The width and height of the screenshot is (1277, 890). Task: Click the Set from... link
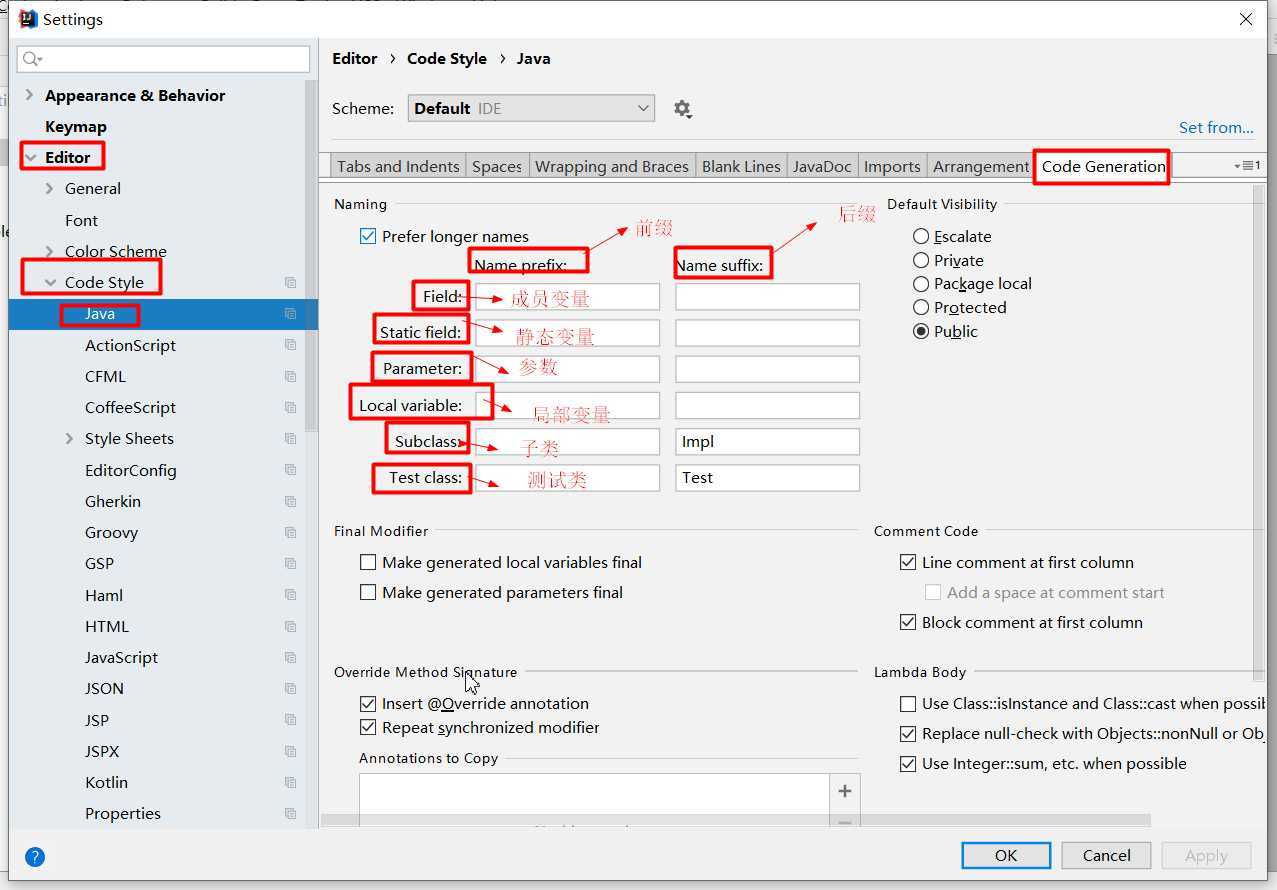click(x=1216, y=128)
